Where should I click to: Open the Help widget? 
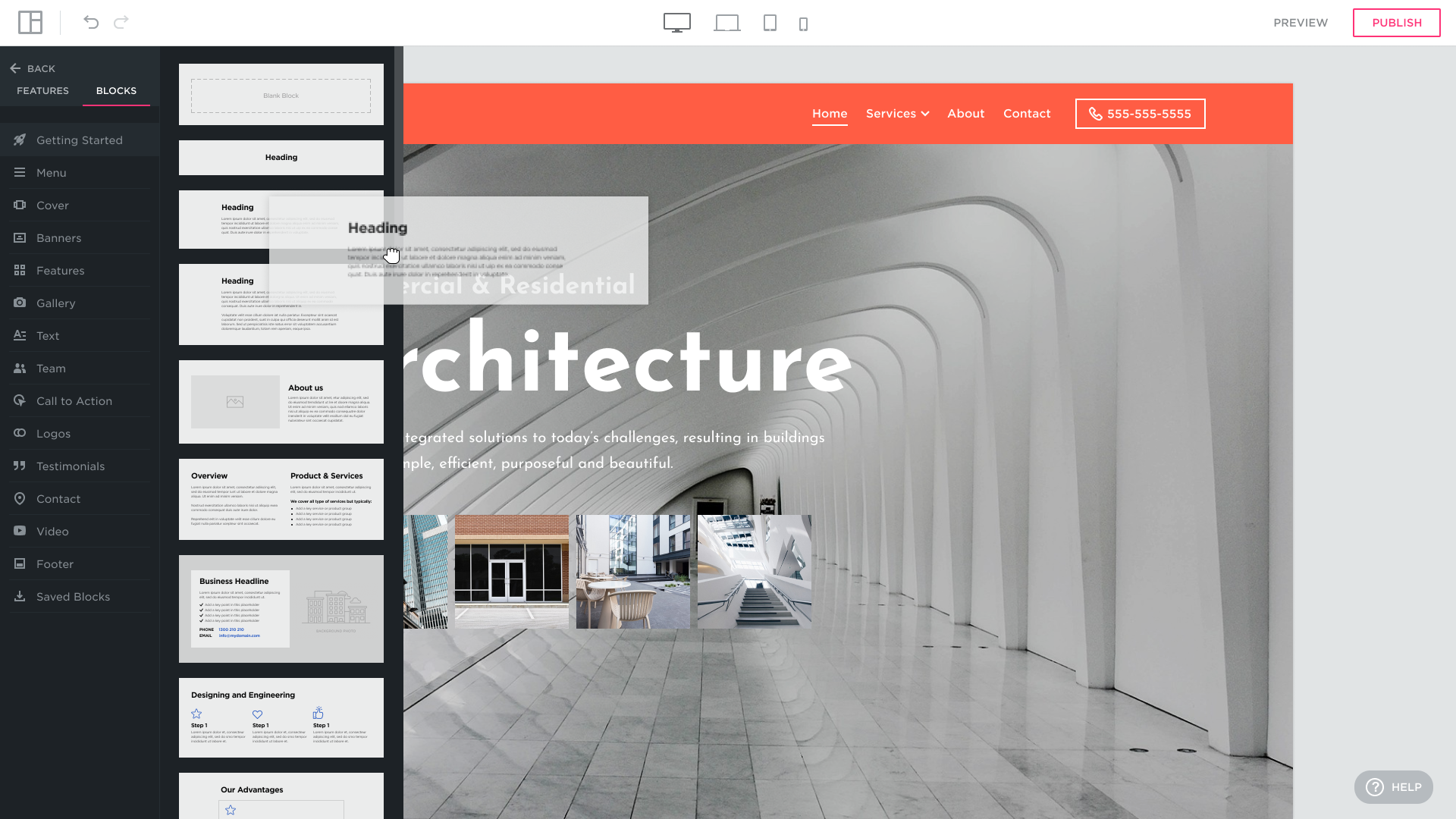[1393, 787]
